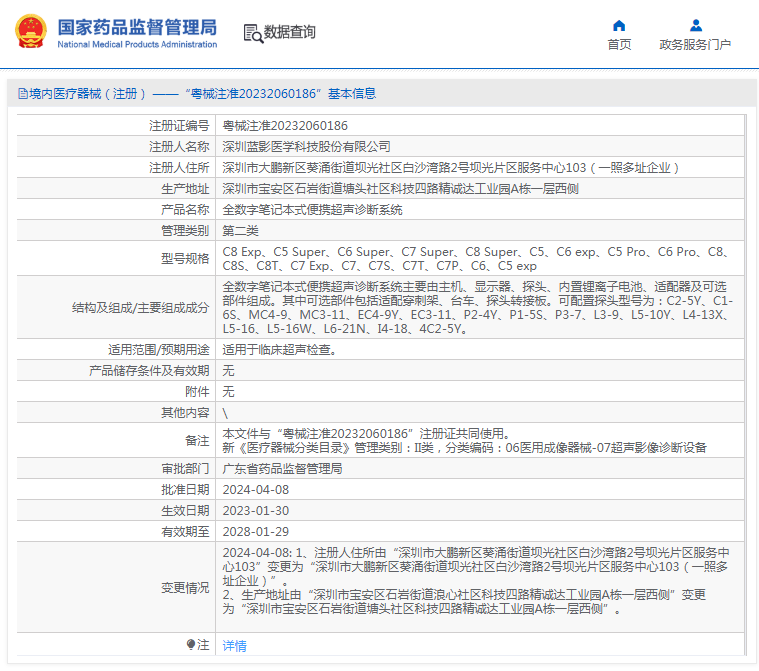759x671 pixels.
Task: Click the 有效期至 row label
Action: coord(185,532)
